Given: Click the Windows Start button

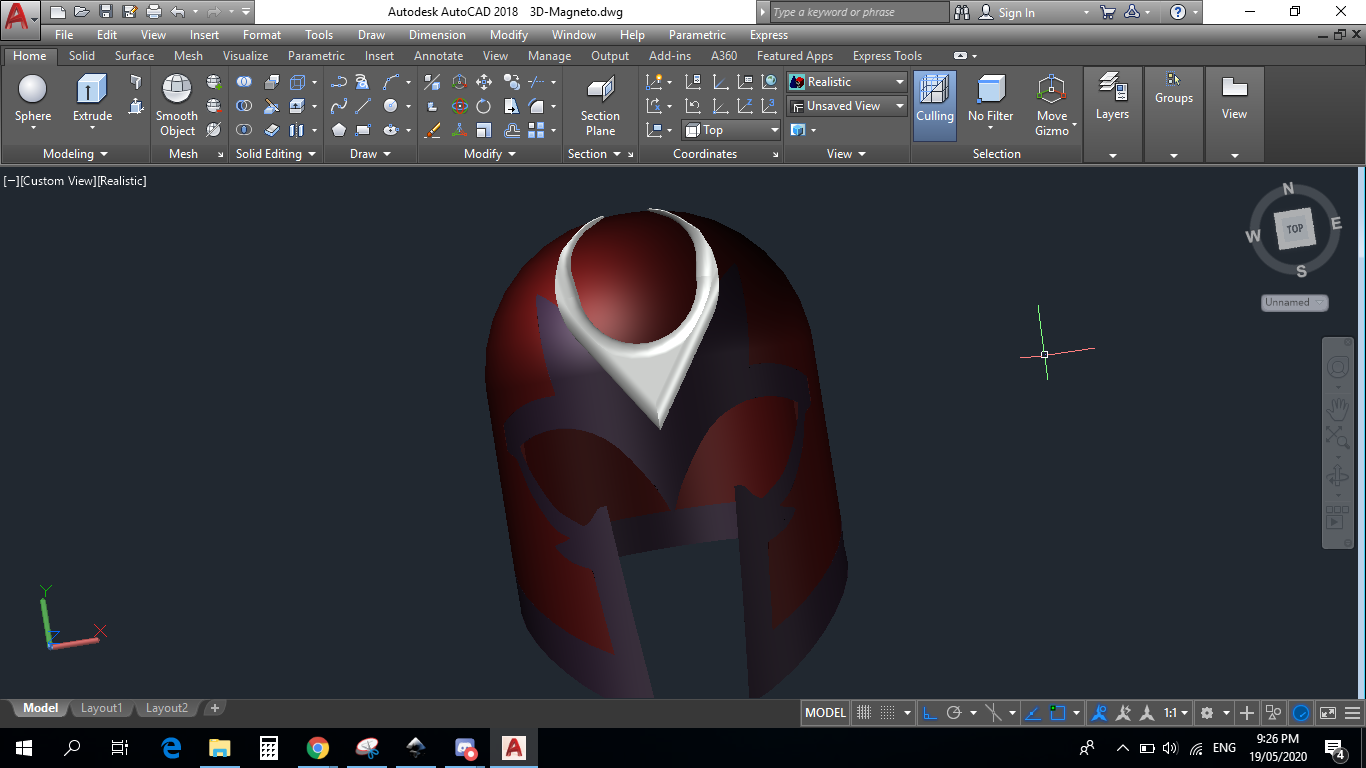Looking at the screenshot, I should coord(24,747).
